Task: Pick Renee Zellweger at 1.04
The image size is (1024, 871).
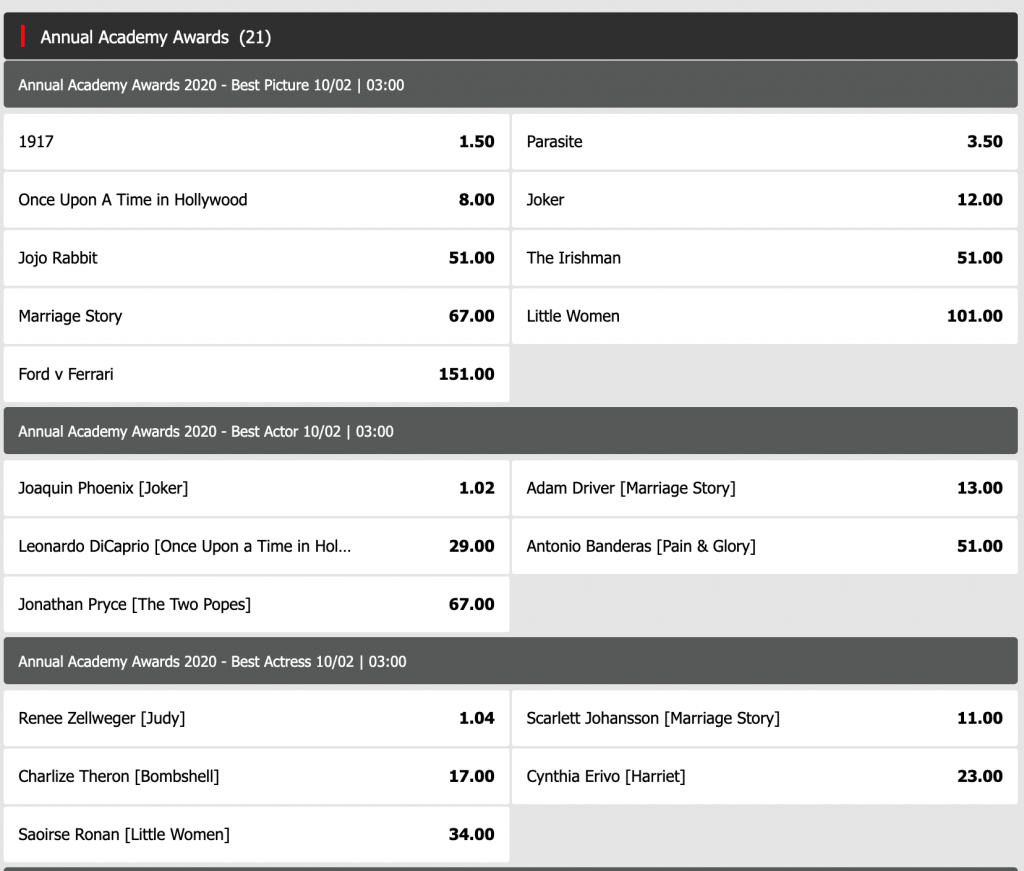Action: 256,718
